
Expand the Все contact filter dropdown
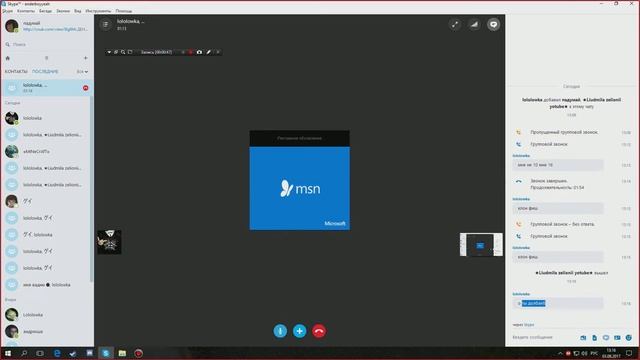coord(82,72)
